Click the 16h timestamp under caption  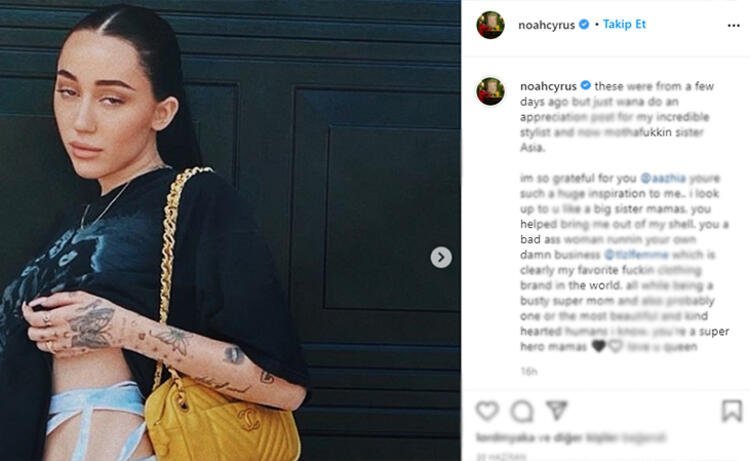[529, 371]
